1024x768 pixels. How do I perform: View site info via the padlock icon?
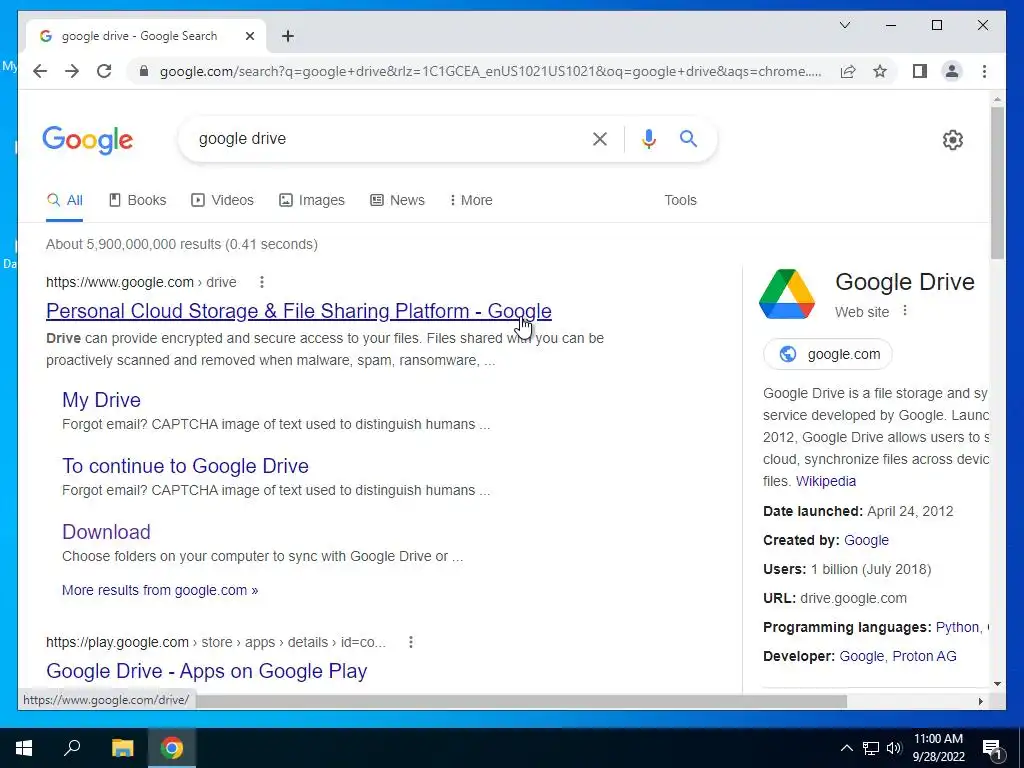[x=144, y=71]
